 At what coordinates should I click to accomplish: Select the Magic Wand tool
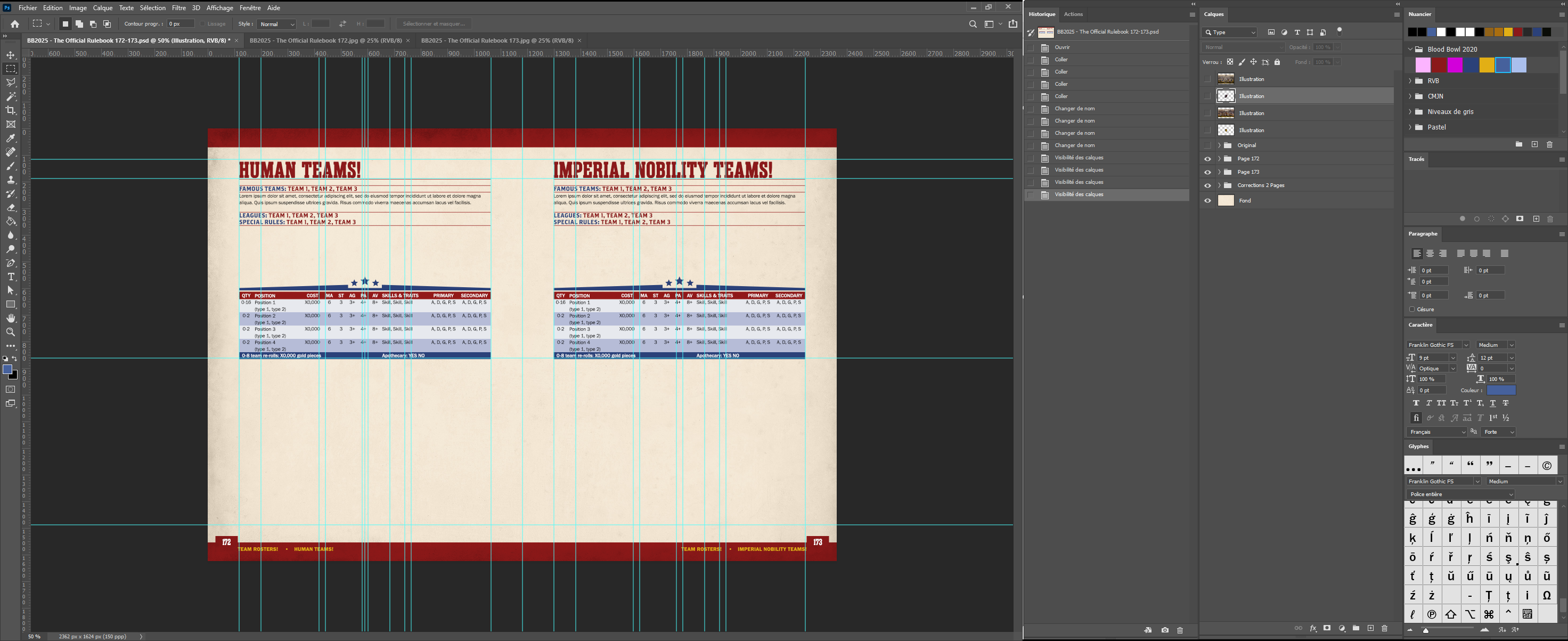click(x=10, y=97)
